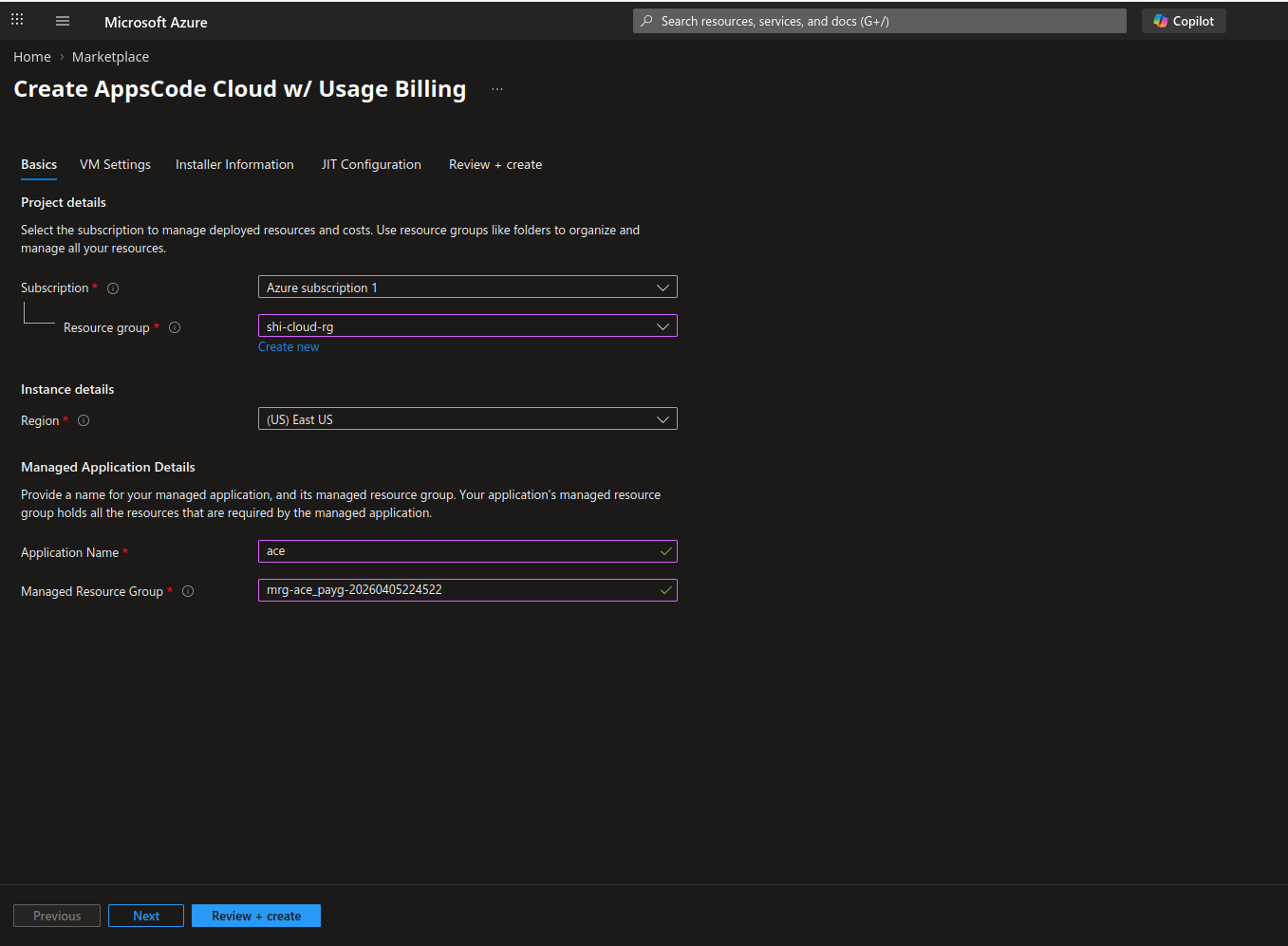Click the Region info icon

click(x=84, y=420)
